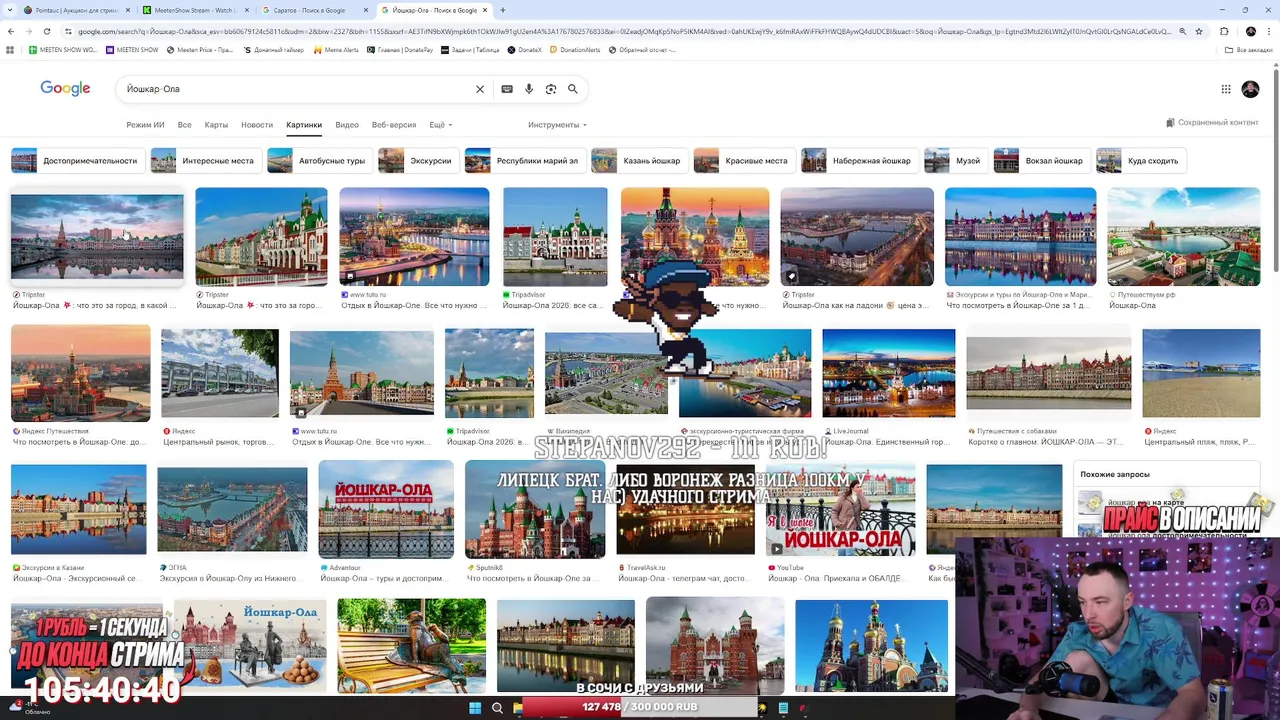This screenshot has height=720, width=1280.
Task: Filter by Куда сходить chip
Action: click(1140, 160)
